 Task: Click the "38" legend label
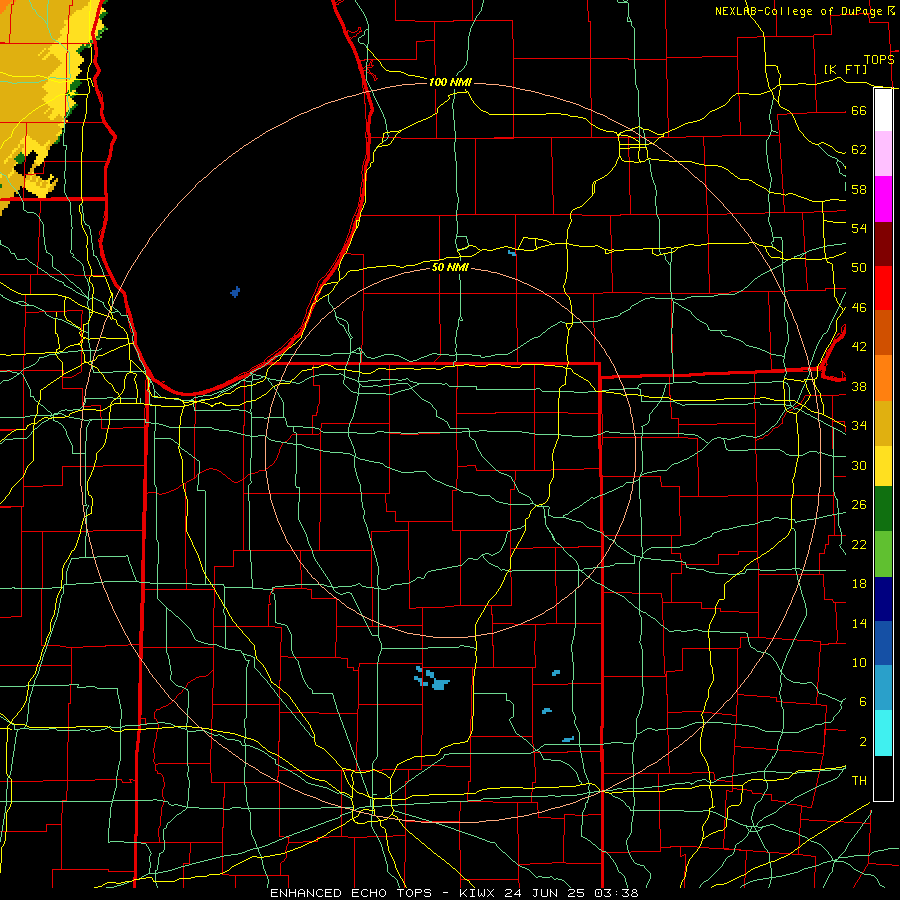click(x=859, y=386)
